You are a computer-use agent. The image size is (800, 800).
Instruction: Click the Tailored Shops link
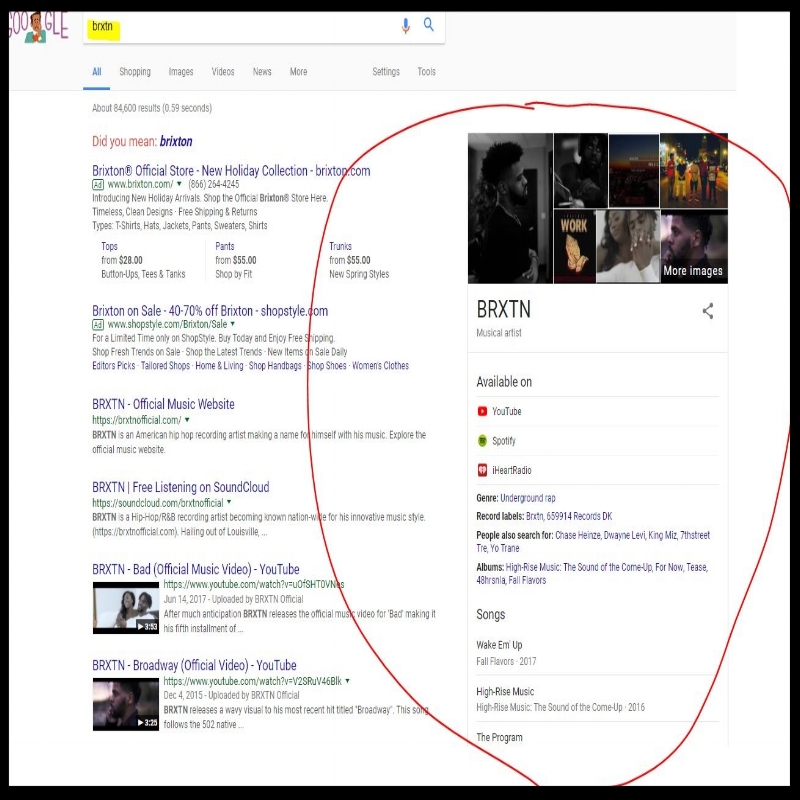pyautogui.click(x=165, y=365)
